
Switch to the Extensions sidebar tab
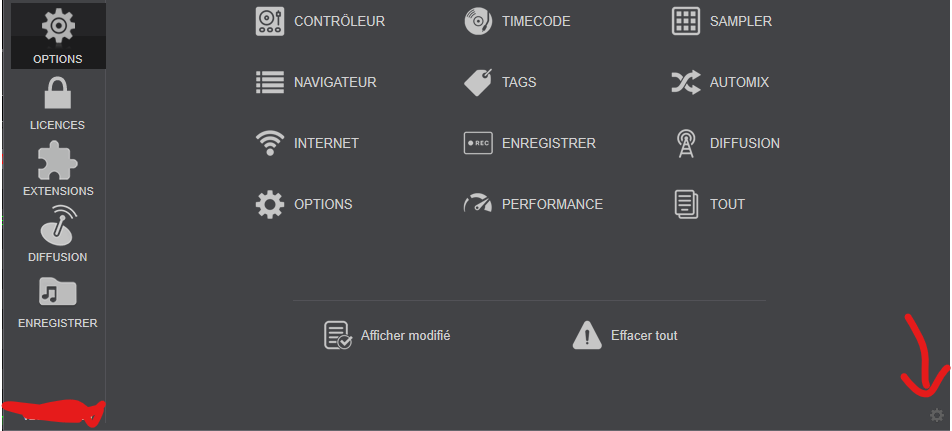tap(58, 169)
